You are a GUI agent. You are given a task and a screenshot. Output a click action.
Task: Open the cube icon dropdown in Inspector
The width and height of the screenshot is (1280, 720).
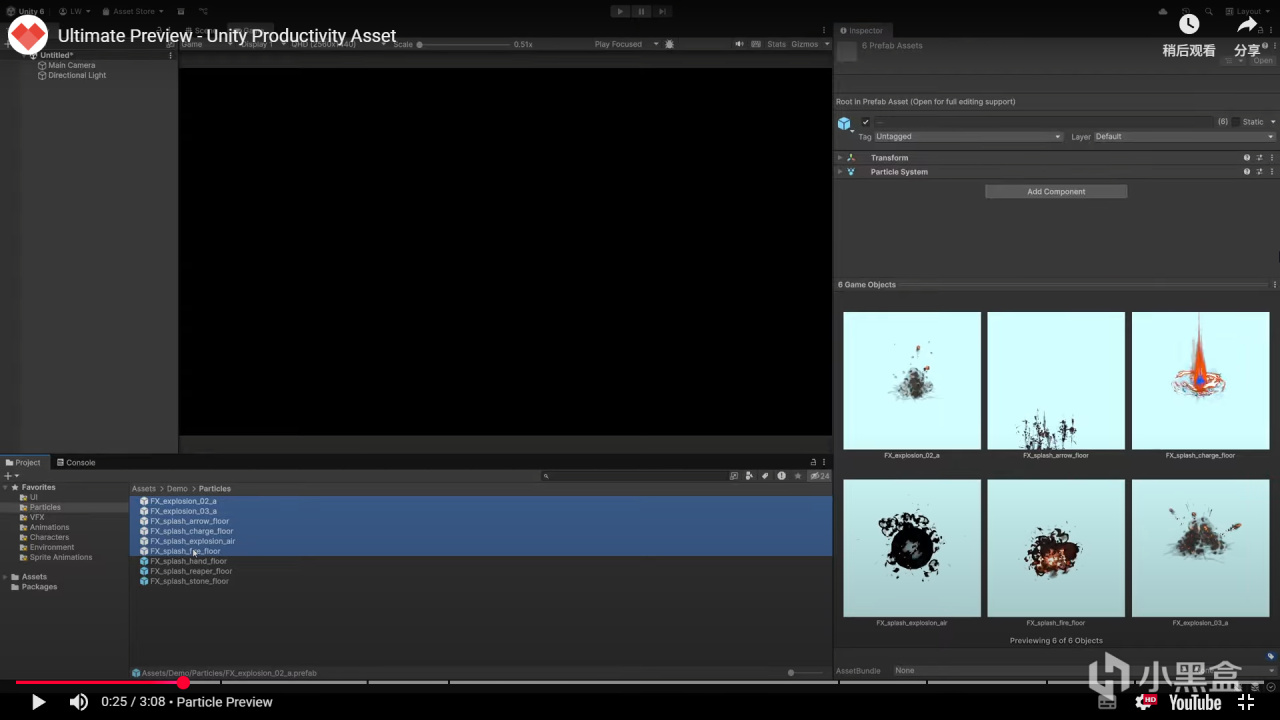click(845, 124)
